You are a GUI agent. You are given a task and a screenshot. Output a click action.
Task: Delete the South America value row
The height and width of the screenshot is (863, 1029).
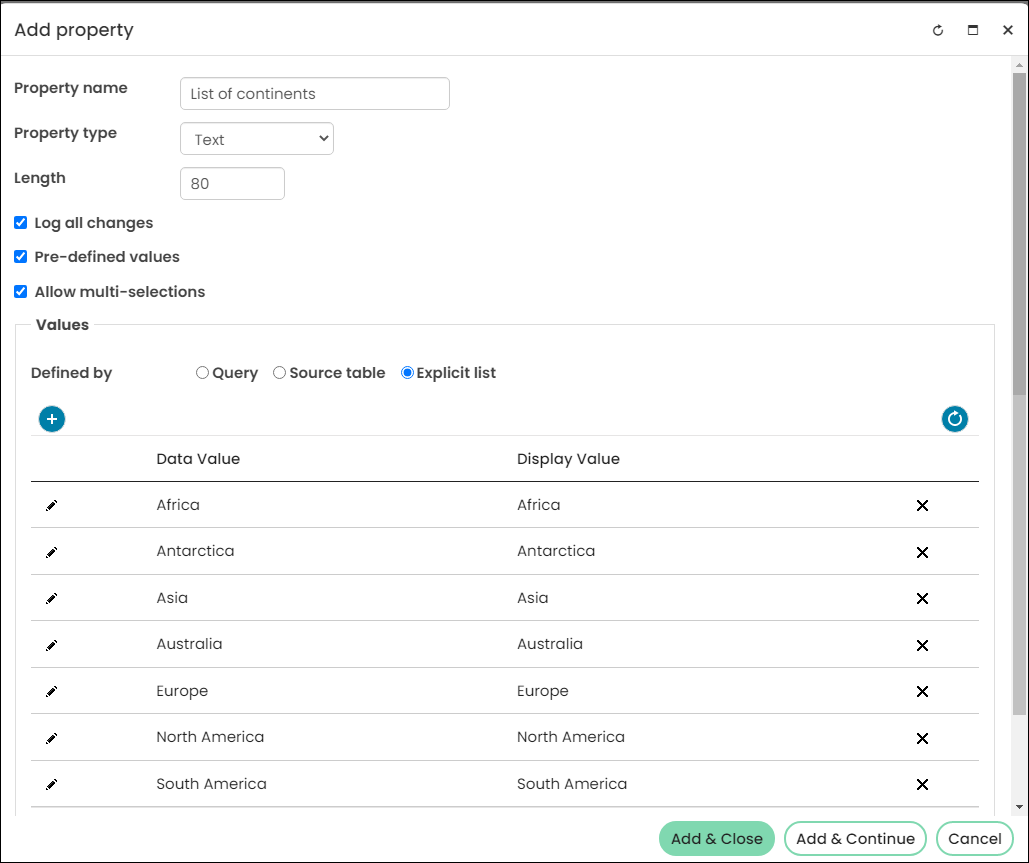[922, 784]
